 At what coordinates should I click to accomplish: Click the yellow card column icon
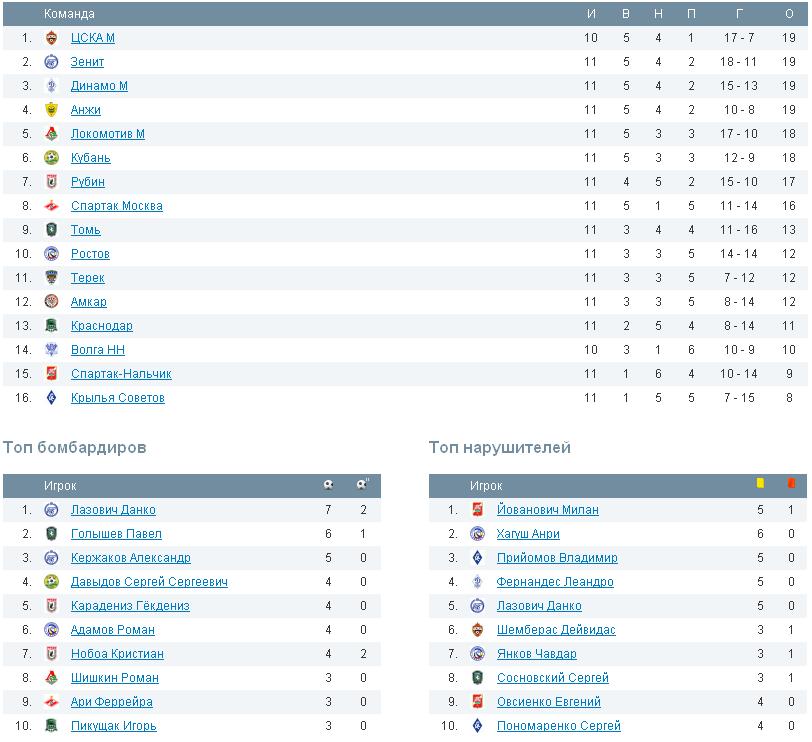pyautogui.click(x=760, y=484)
